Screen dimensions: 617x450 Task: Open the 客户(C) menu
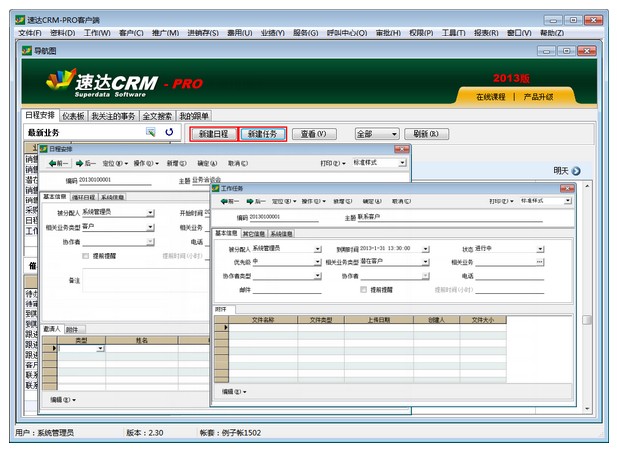131,33
